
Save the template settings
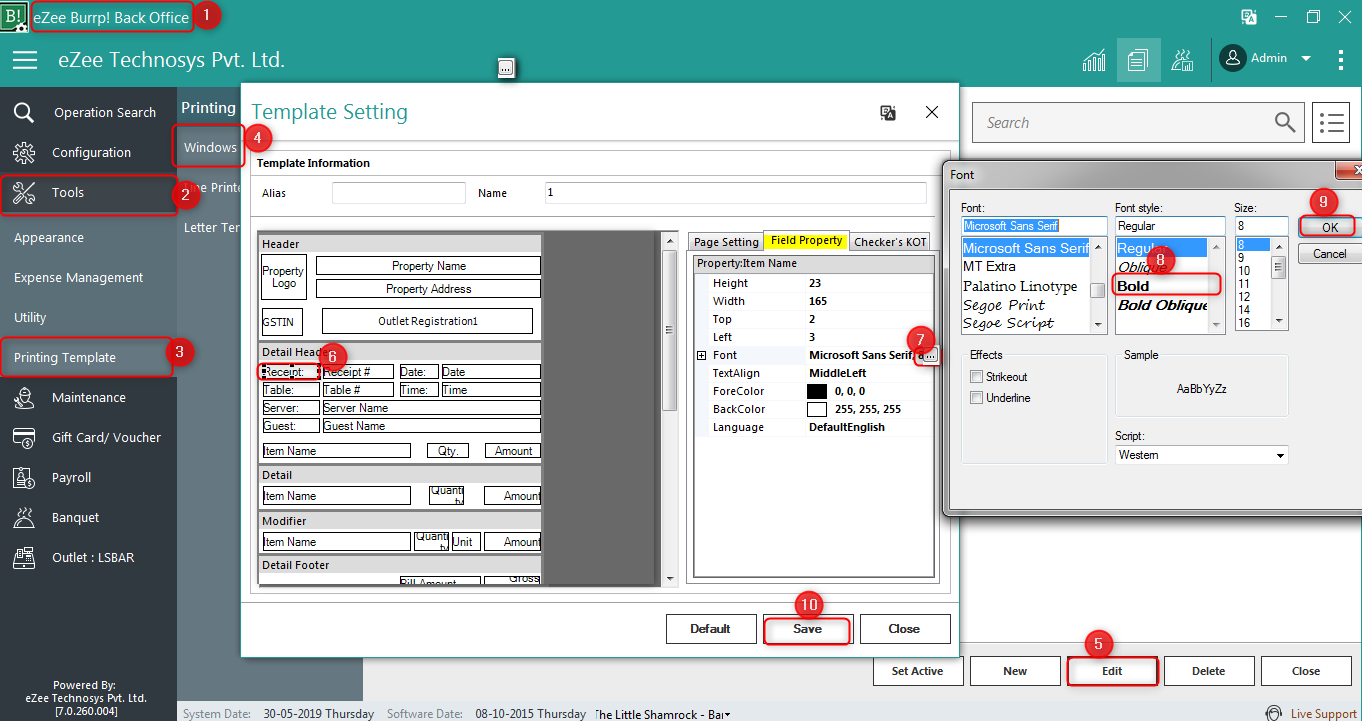click(807, 629)
